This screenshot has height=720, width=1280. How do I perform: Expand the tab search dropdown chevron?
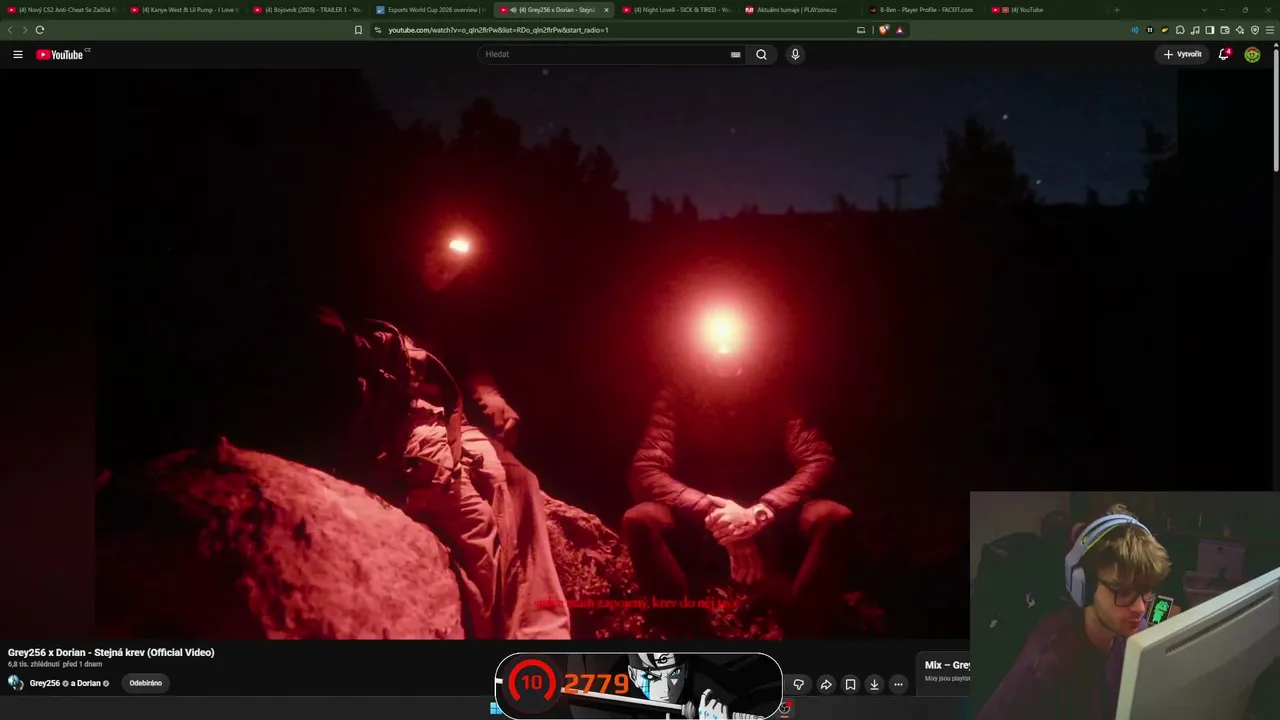(1204, 10)
